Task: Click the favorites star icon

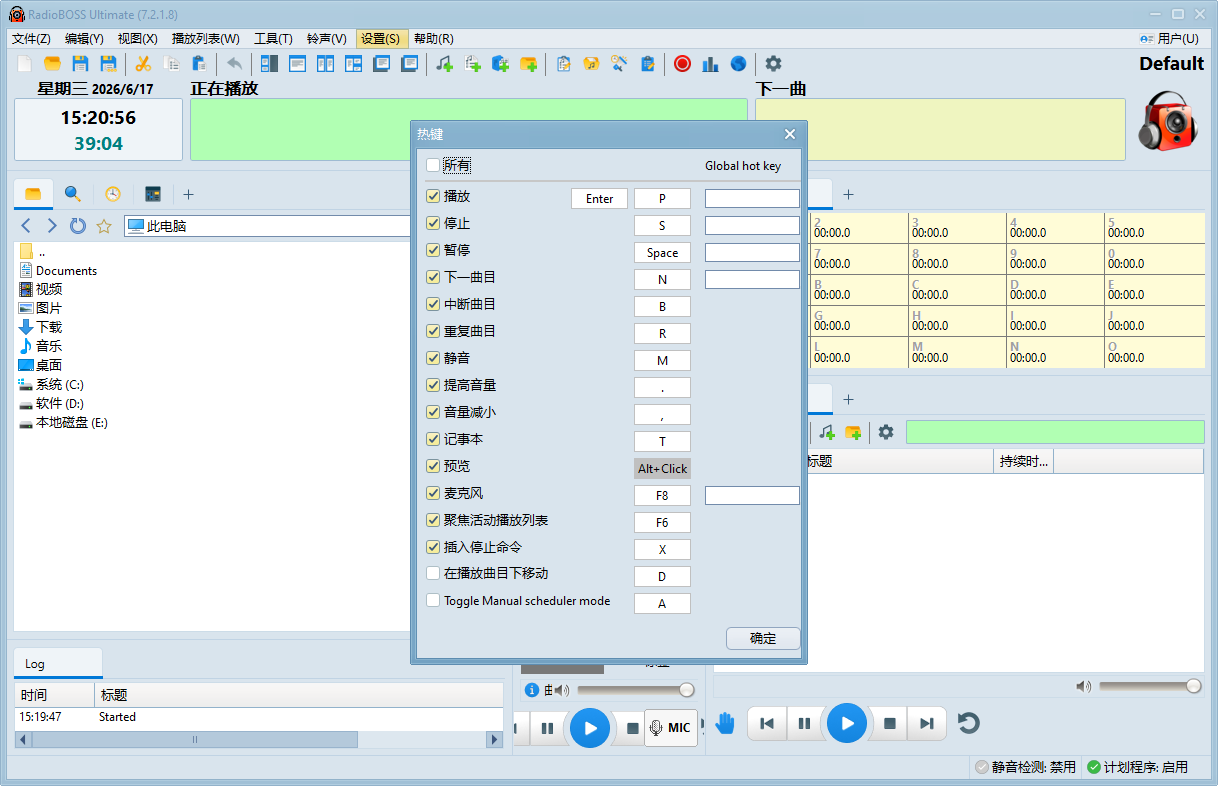Action: (103, 226)
